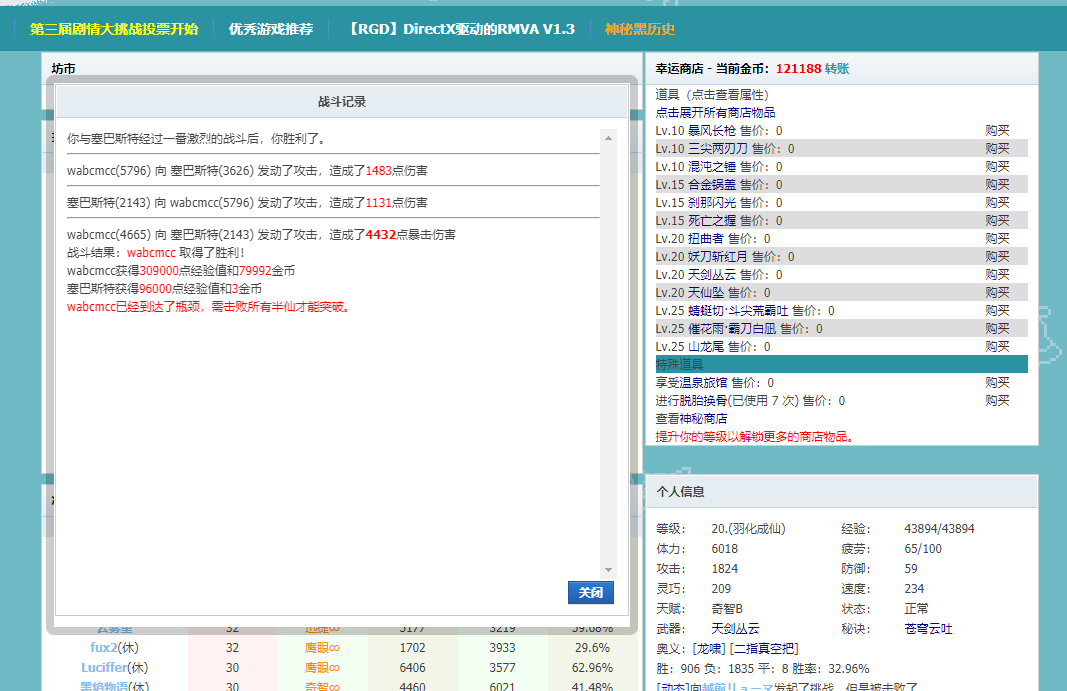
Task: Buy Lv.10 三尖两刃刀
Action: pos(997,148)
